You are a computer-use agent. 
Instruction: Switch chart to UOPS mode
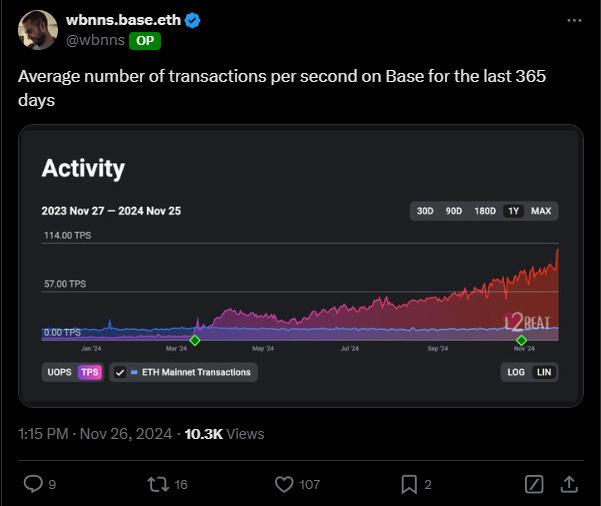(58, 372)
